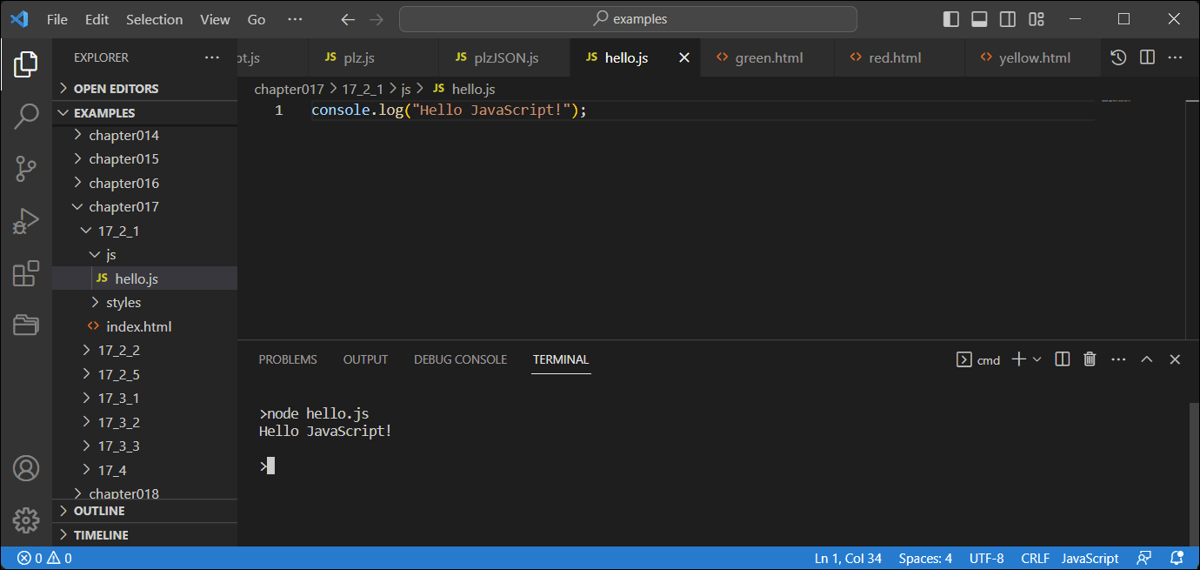
Task: Open the Edit menu
Action: (x=97, y=19)
